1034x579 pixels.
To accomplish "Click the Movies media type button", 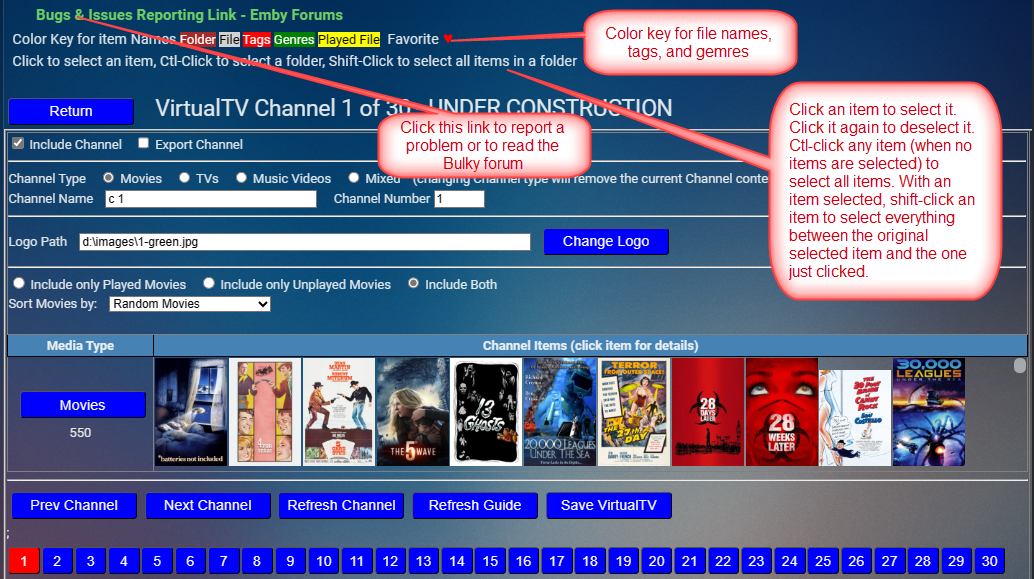I will 83,405.
